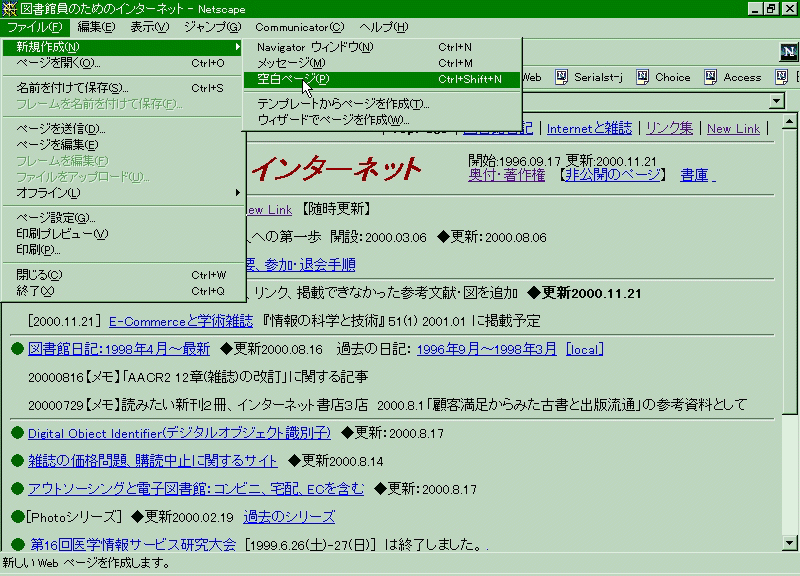The height and width of the screenshot is (576, 800).
Task: Click the scrollbar down arrow
Action: point(789,543)
